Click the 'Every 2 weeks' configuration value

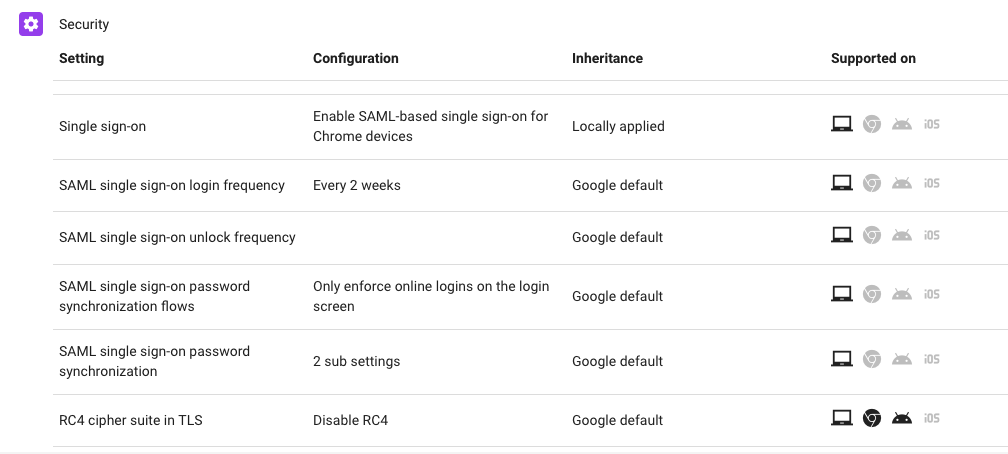coord(357,185)
